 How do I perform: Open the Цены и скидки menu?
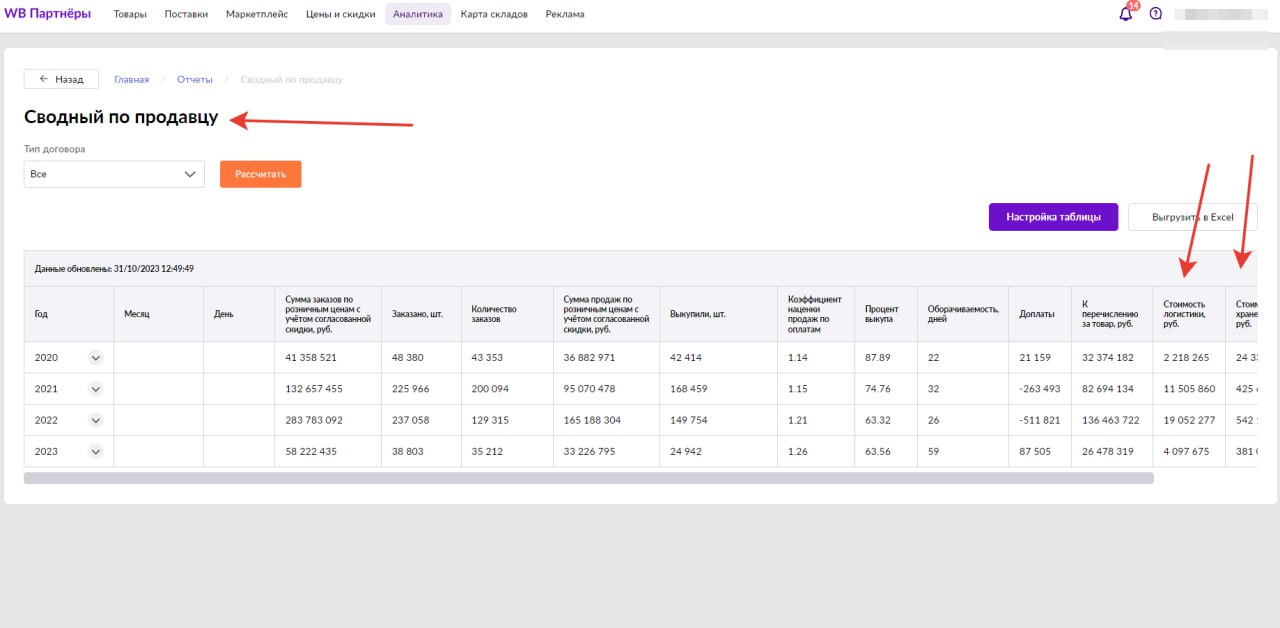pos(340,14)
